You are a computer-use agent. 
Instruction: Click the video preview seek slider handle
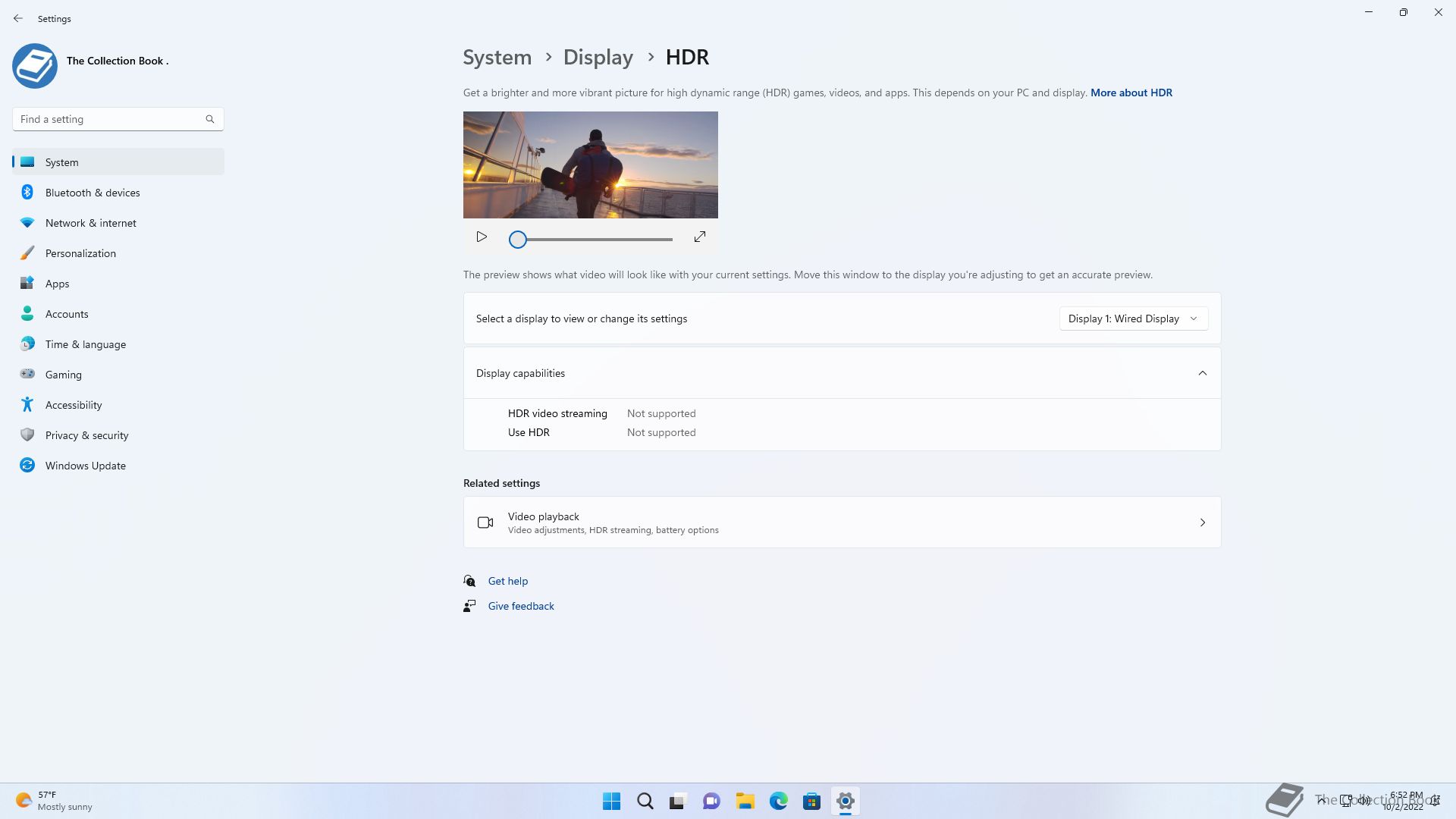pyautogui.click(x=518, y=240)
